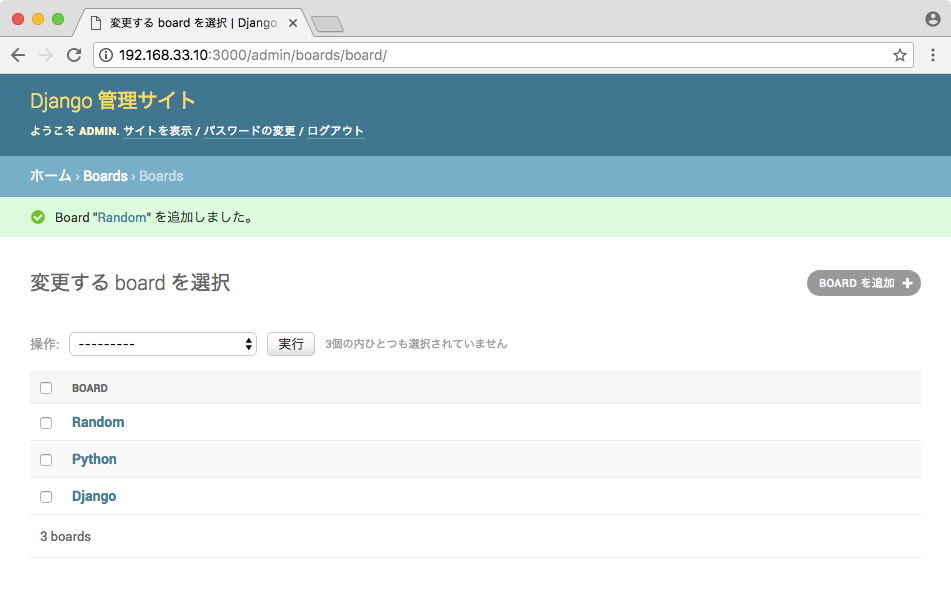951x590 pixels.
Task: Open Boards app link in breadcrumb
Action: [x=106, y=176]
